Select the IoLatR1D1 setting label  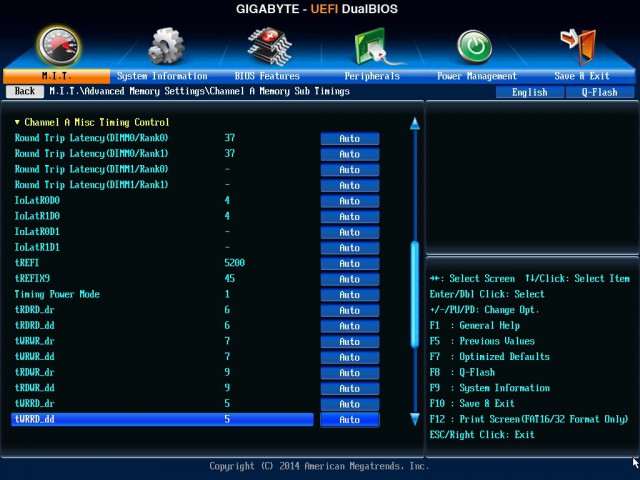point(37,247)
